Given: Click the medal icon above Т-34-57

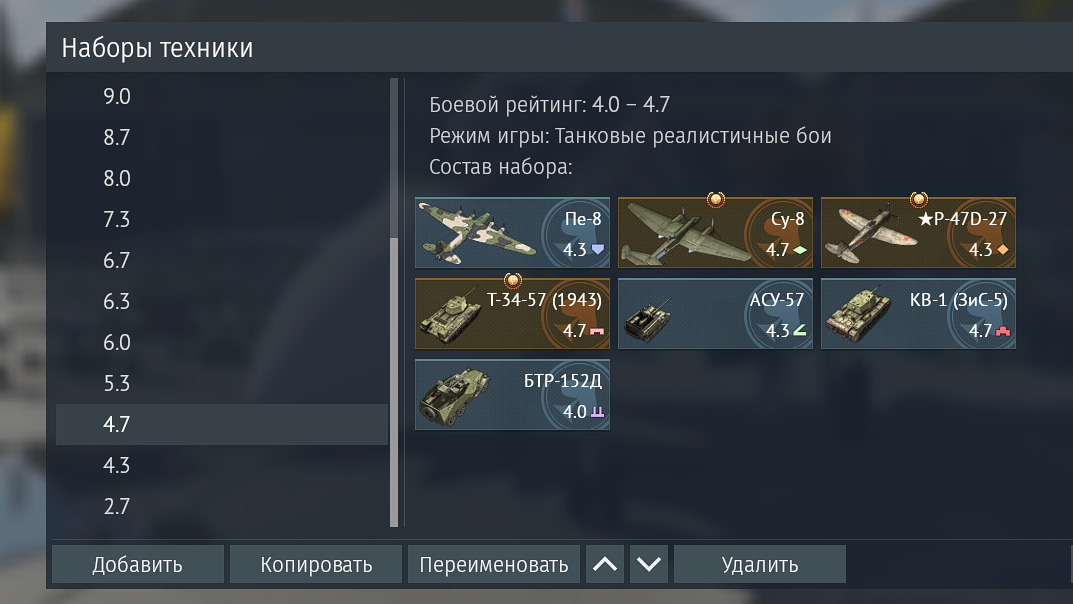Looking at the screenshot, I should 513,280.
